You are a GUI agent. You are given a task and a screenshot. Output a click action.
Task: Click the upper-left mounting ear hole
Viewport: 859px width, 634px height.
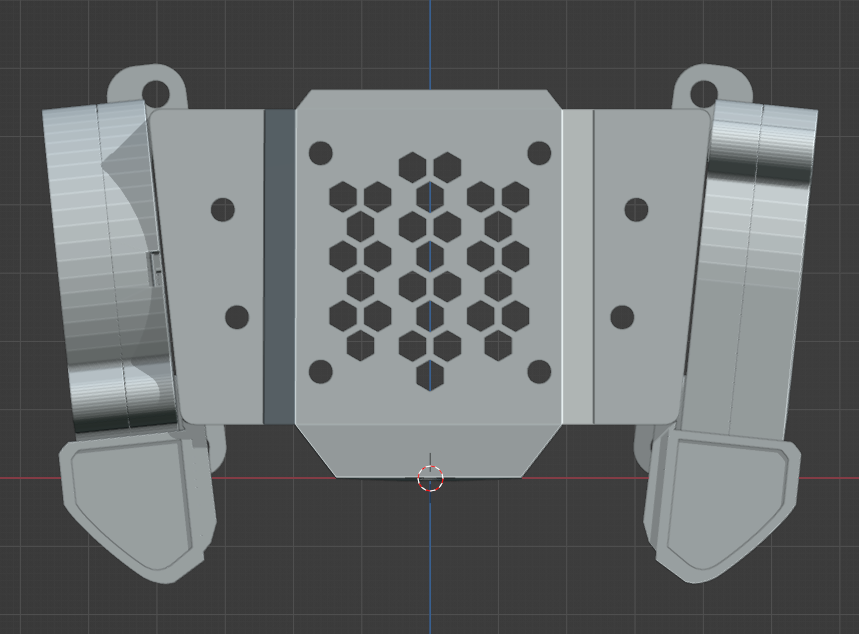pyautogui.click(x=157, y=93)
